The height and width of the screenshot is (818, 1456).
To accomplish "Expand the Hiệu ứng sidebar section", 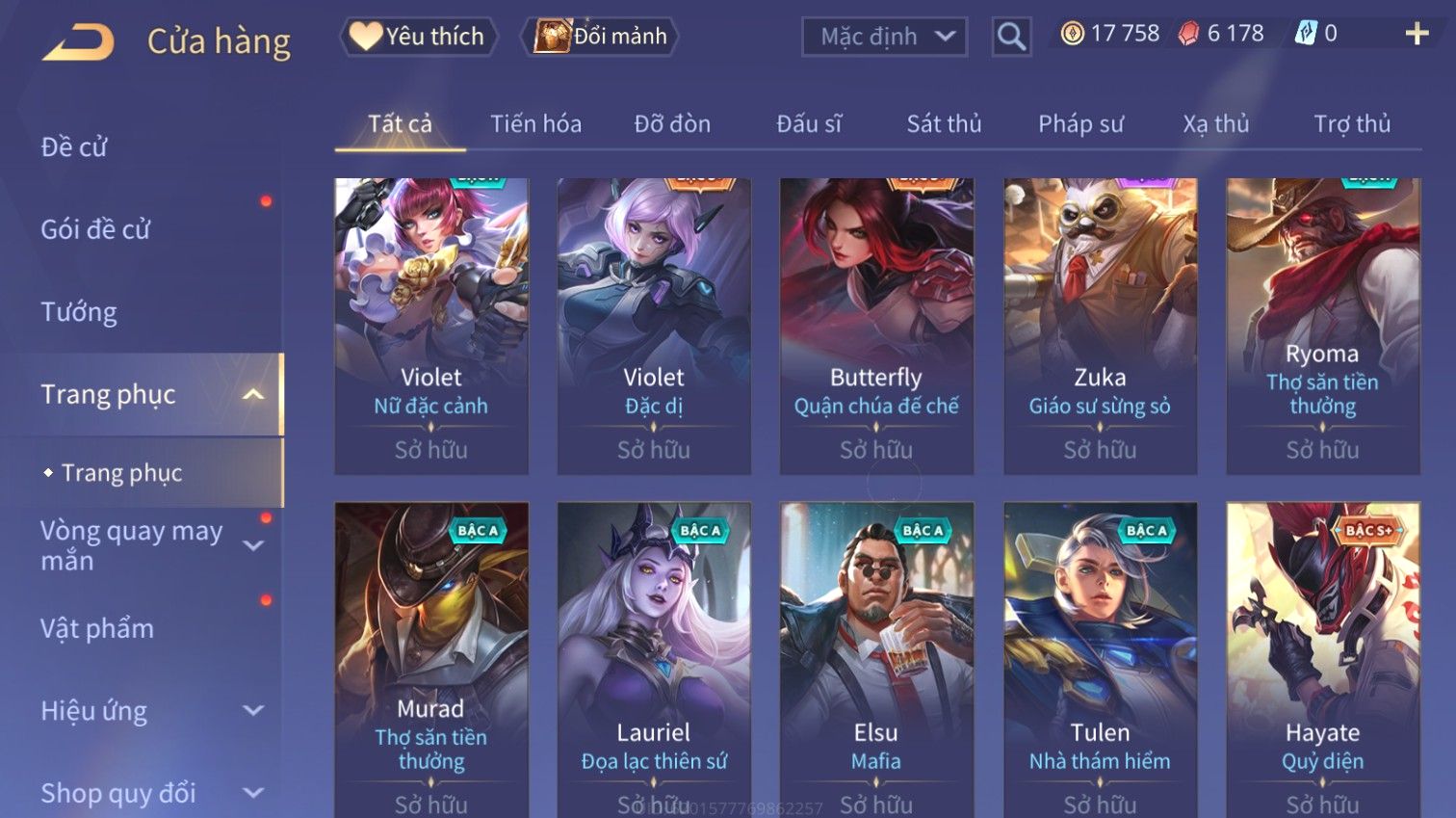I will pos(253,710).
